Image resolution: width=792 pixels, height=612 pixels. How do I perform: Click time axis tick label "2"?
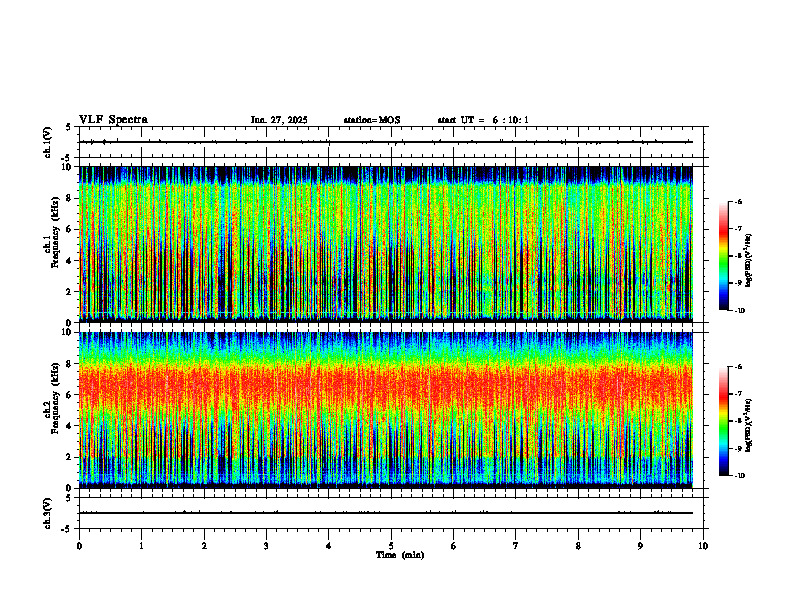(204, 546)
